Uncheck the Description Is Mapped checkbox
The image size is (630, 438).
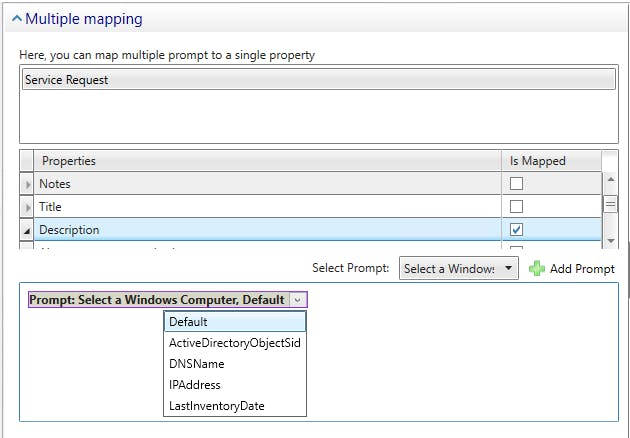point(516,230)
